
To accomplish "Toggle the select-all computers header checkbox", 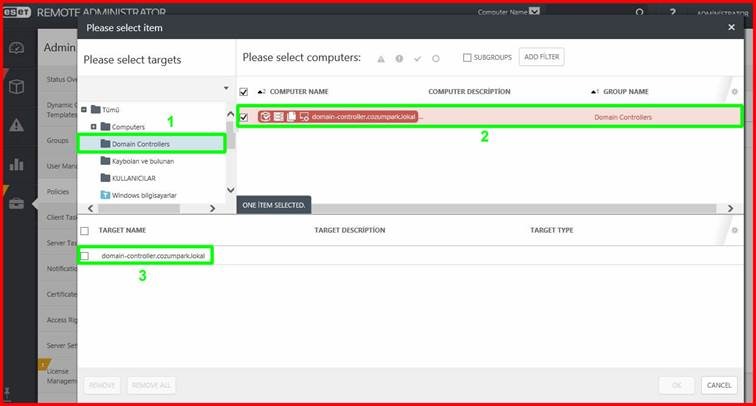I will click(243, 92).
